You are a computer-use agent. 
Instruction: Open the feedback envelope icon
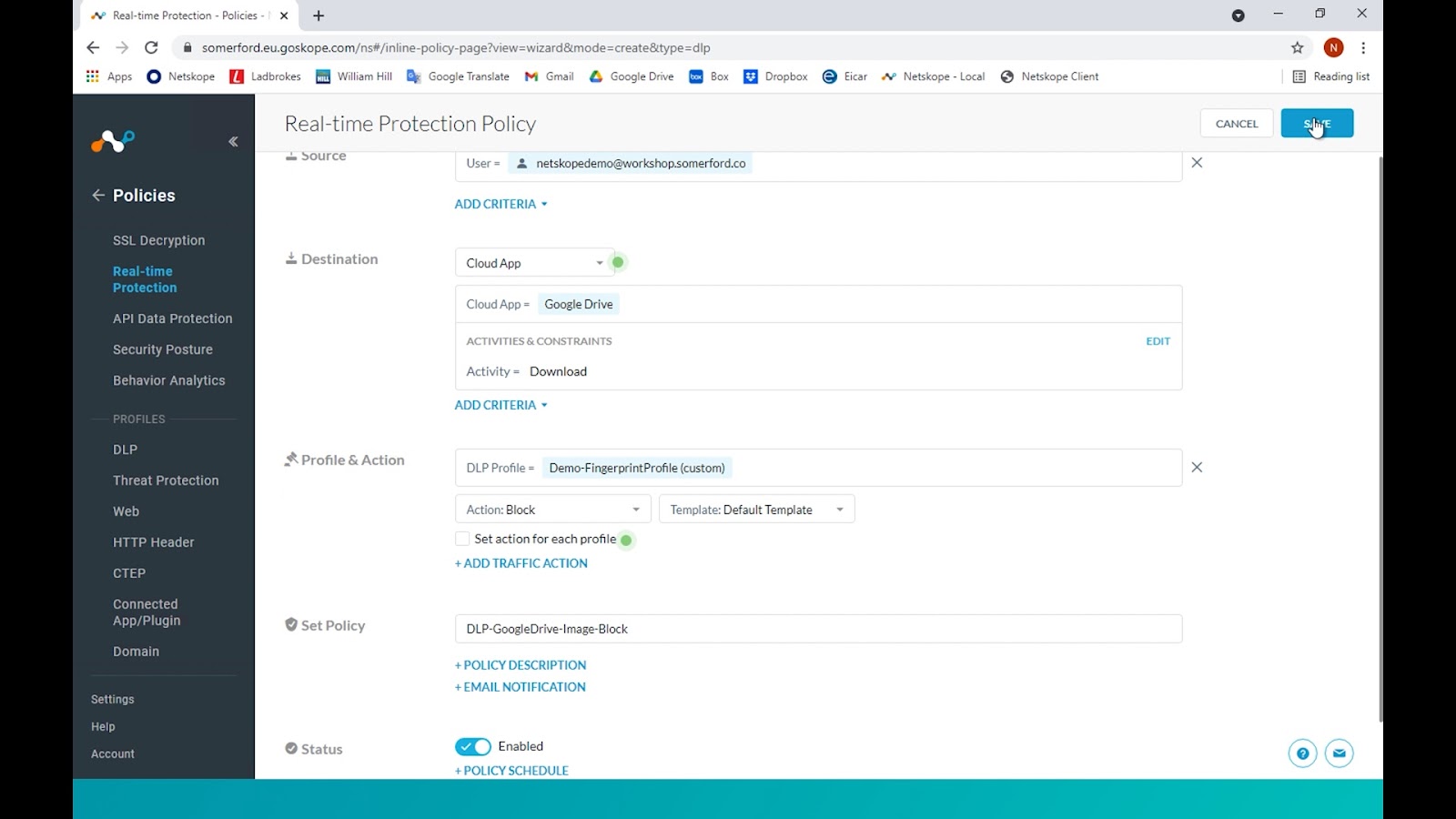pyautogui.click(x=1339, y=753)
